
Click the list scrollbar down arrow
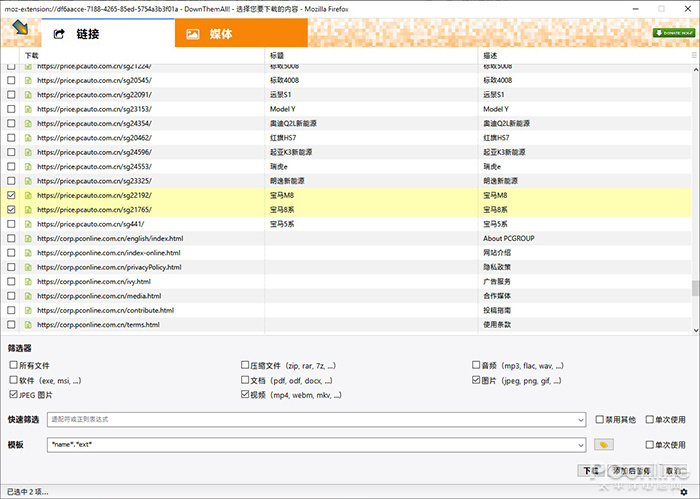point(696,330)
